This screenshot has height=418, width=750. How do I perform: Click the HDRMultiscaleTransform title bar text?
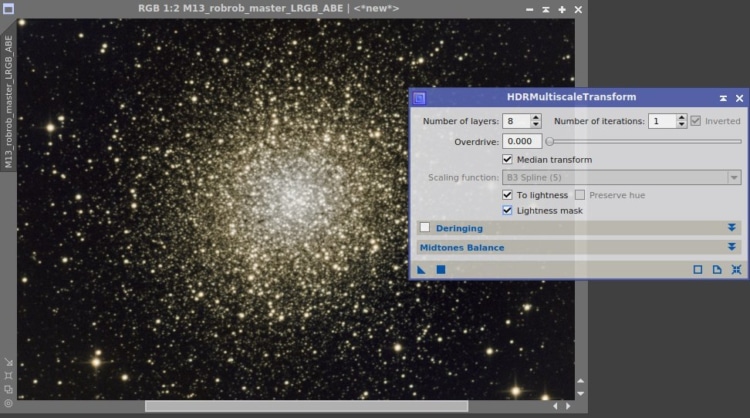[572, 97]
